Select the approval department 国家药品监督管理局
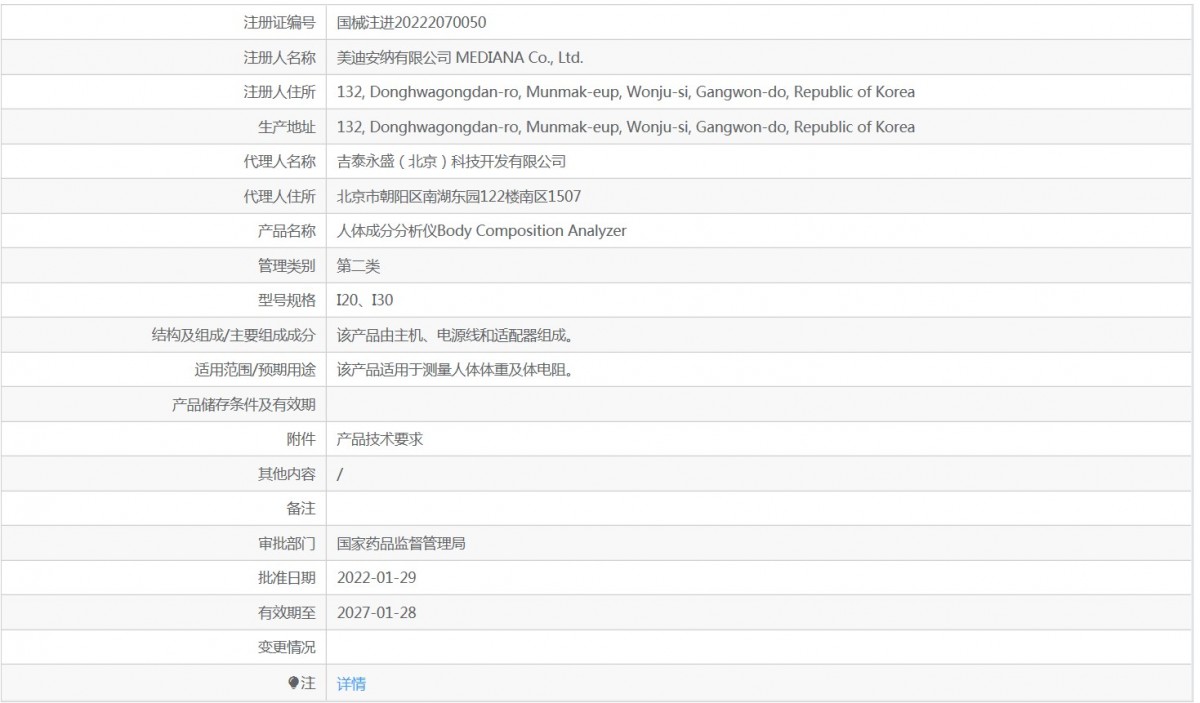This screenshot has width=1200, height=703. point(401,544)
